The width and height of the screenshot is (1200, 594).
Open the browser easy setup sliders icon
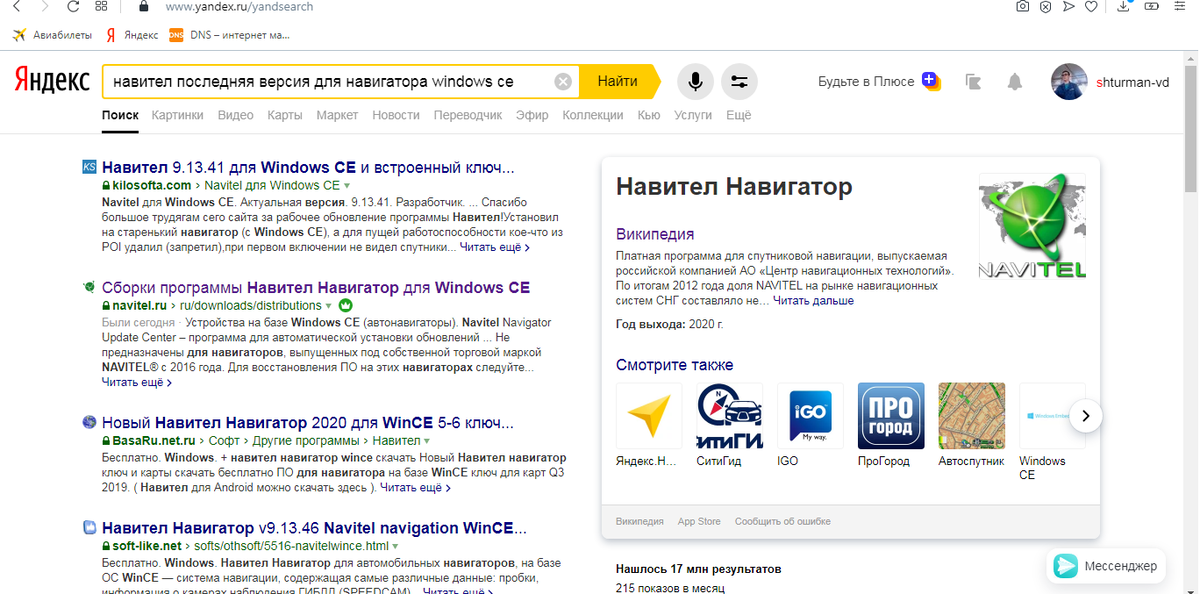(1181, 6)
